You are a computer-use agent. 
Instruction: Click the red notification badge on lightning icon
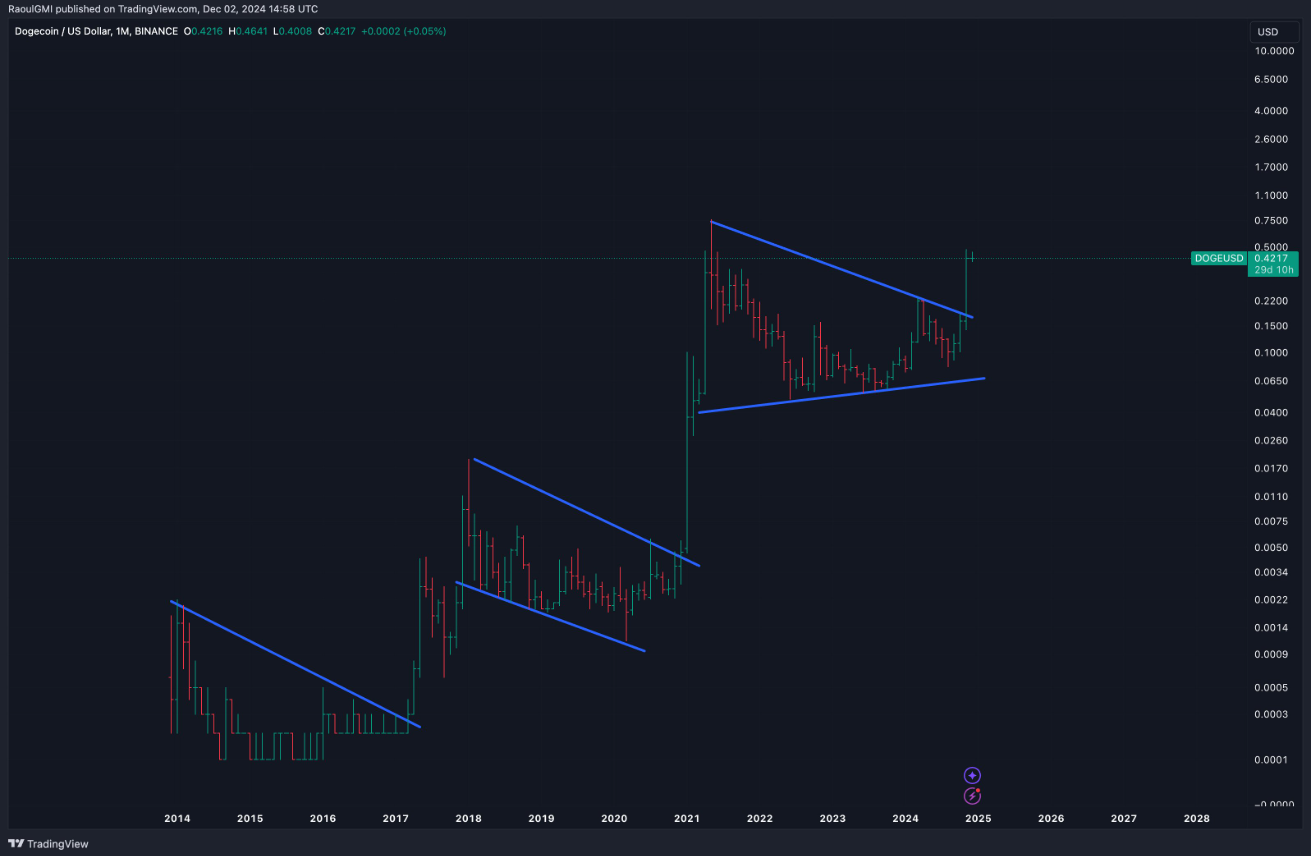pyautogui.click(x=978, y=790)
